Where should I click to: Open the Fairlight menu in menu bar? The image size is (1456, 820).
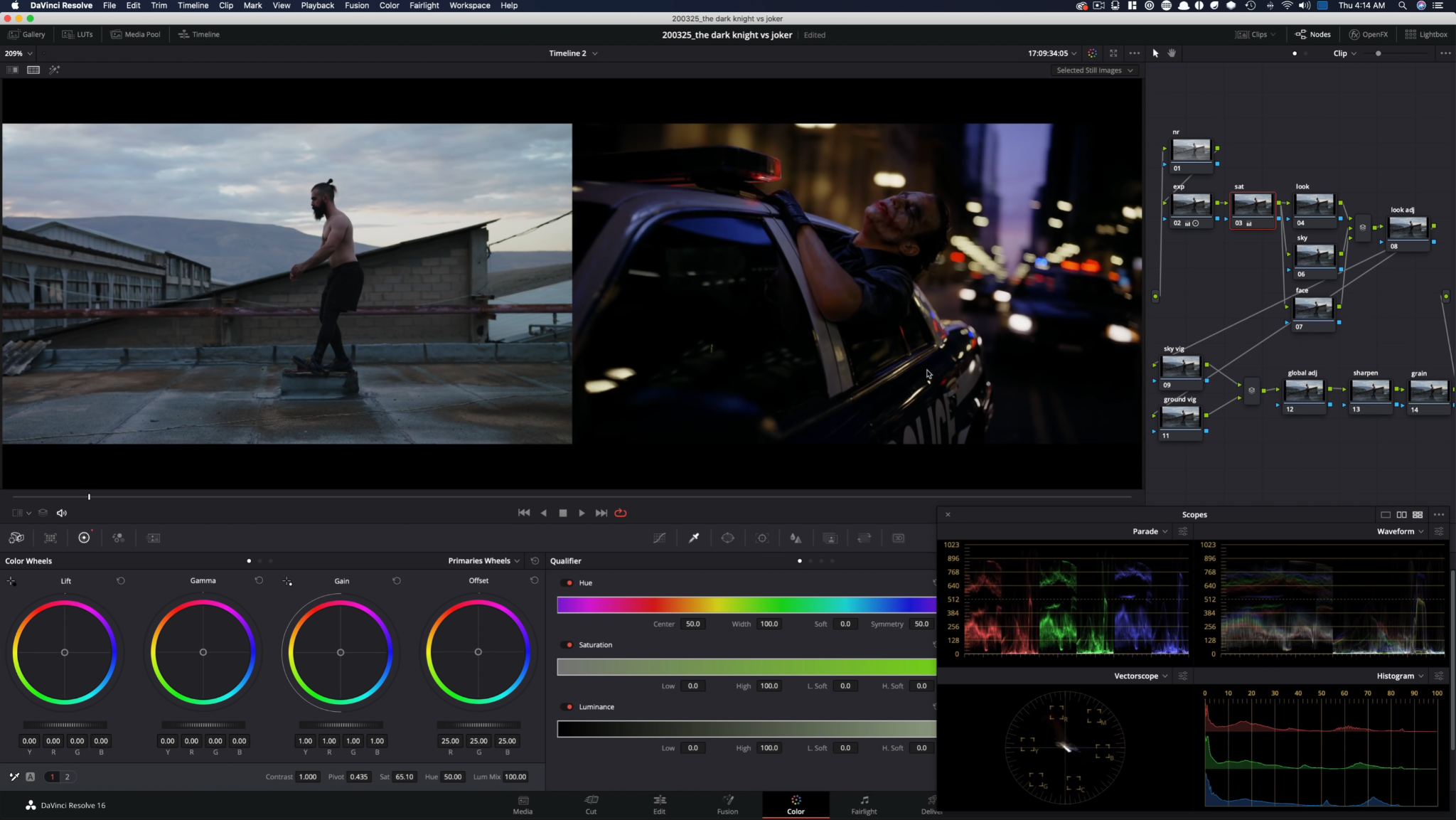pos(424,6)
